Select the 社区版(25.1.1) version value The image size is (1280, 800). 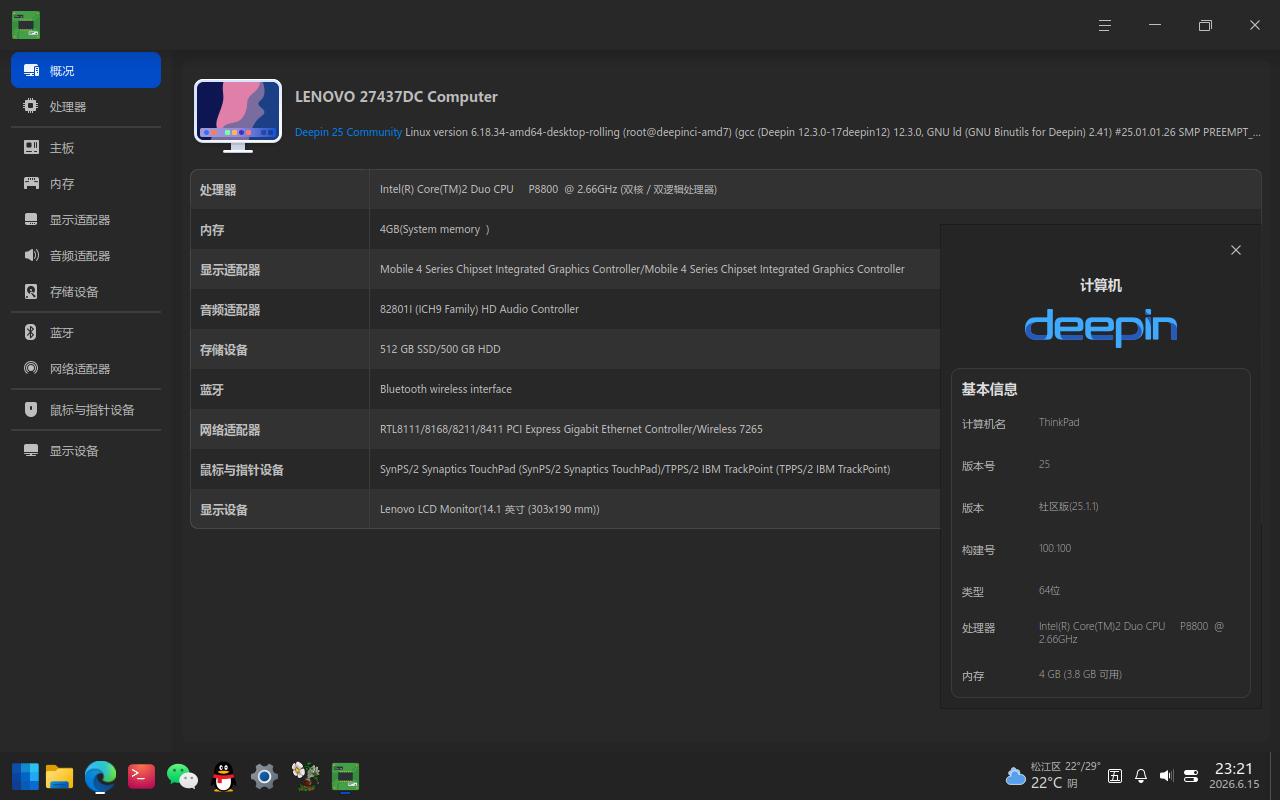click(x=1069, y=506)
